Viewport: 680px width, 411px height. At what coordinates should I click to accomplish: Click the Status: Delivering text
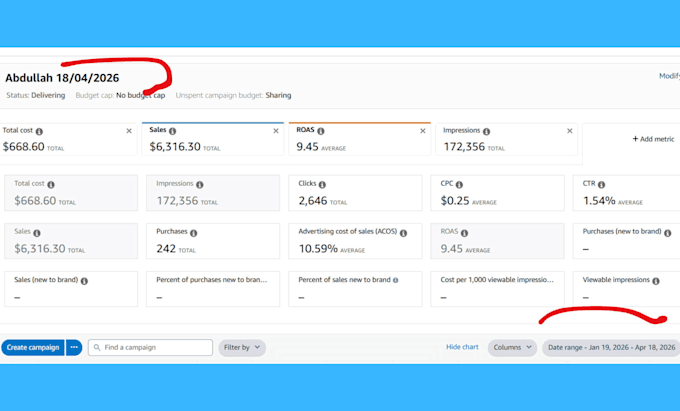[36, 95]
